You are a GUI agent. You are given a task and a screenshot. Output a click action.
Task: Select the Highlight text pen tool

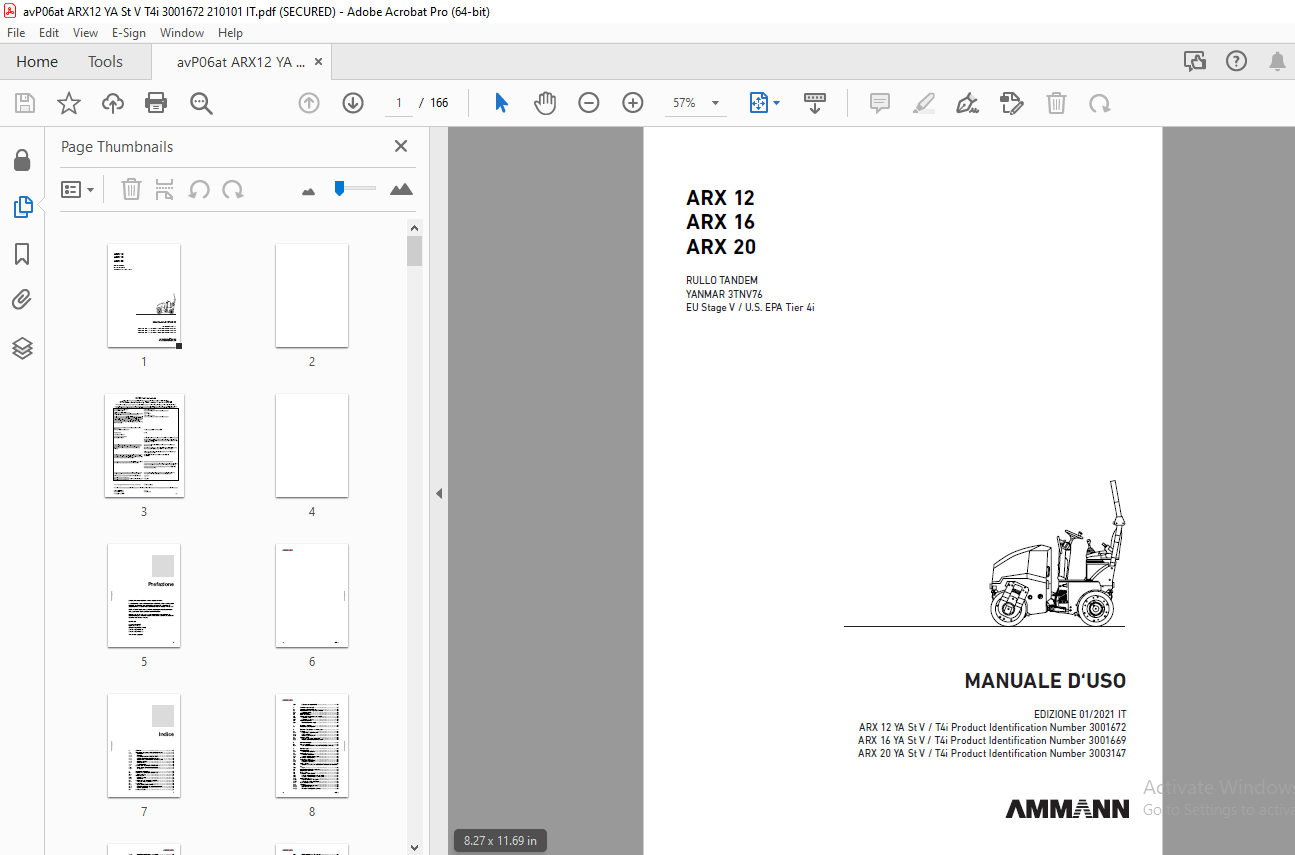tap(924, 103)
